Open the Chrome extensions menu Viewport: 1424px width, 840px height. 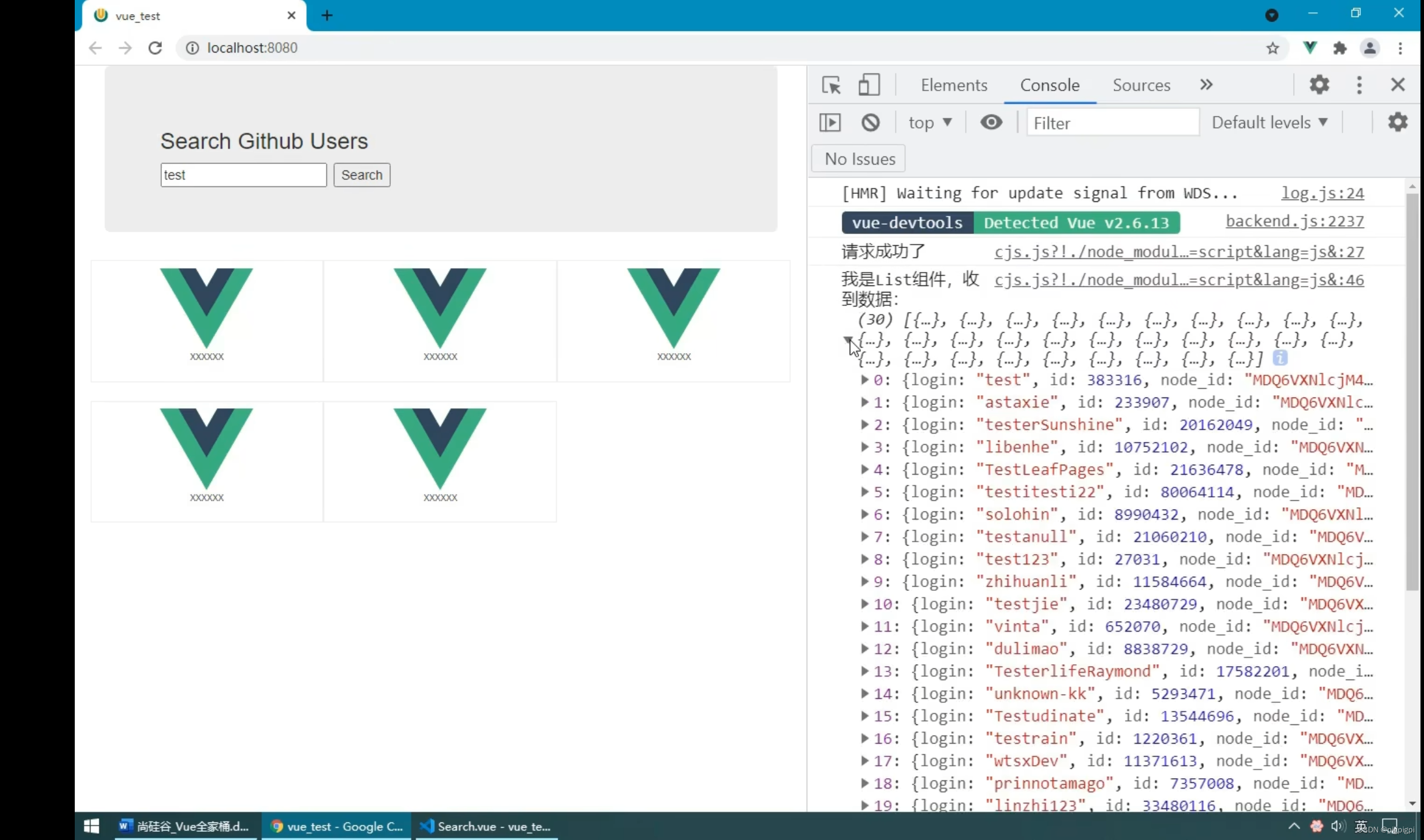point(1340,48)
